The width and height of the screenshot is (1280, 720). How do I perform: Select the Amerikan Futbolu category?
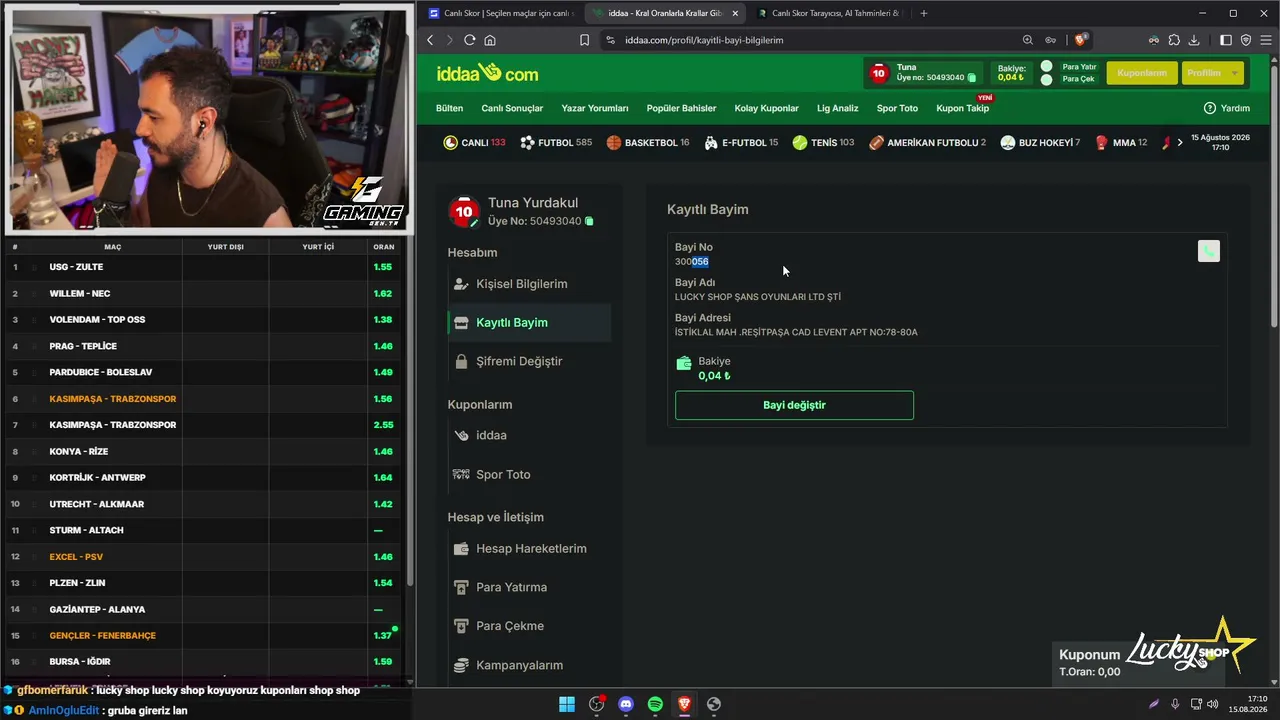(927, 143)
